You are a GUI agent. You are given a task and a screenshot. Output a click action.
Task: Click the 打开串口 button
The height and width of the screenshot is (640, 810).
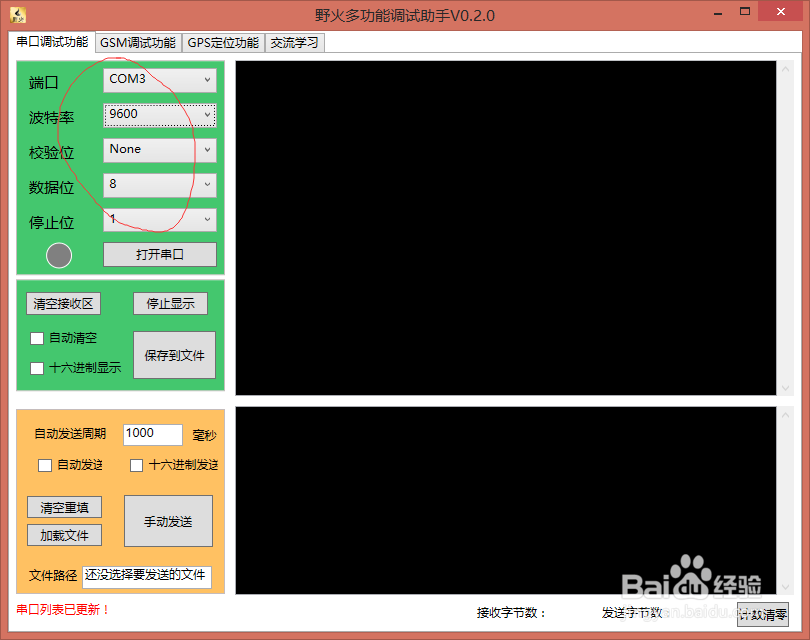(160, 255)
